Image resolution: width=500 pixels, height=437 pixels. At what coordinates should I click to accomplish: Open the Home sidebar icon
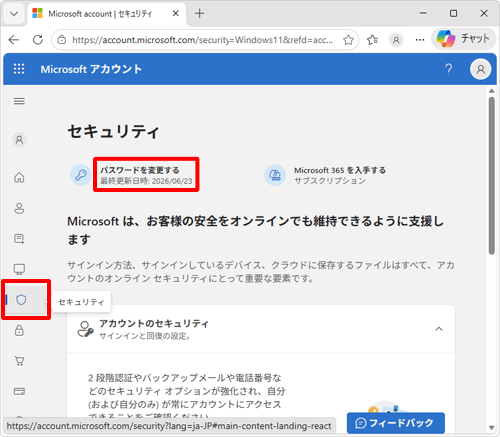(19, 178)
